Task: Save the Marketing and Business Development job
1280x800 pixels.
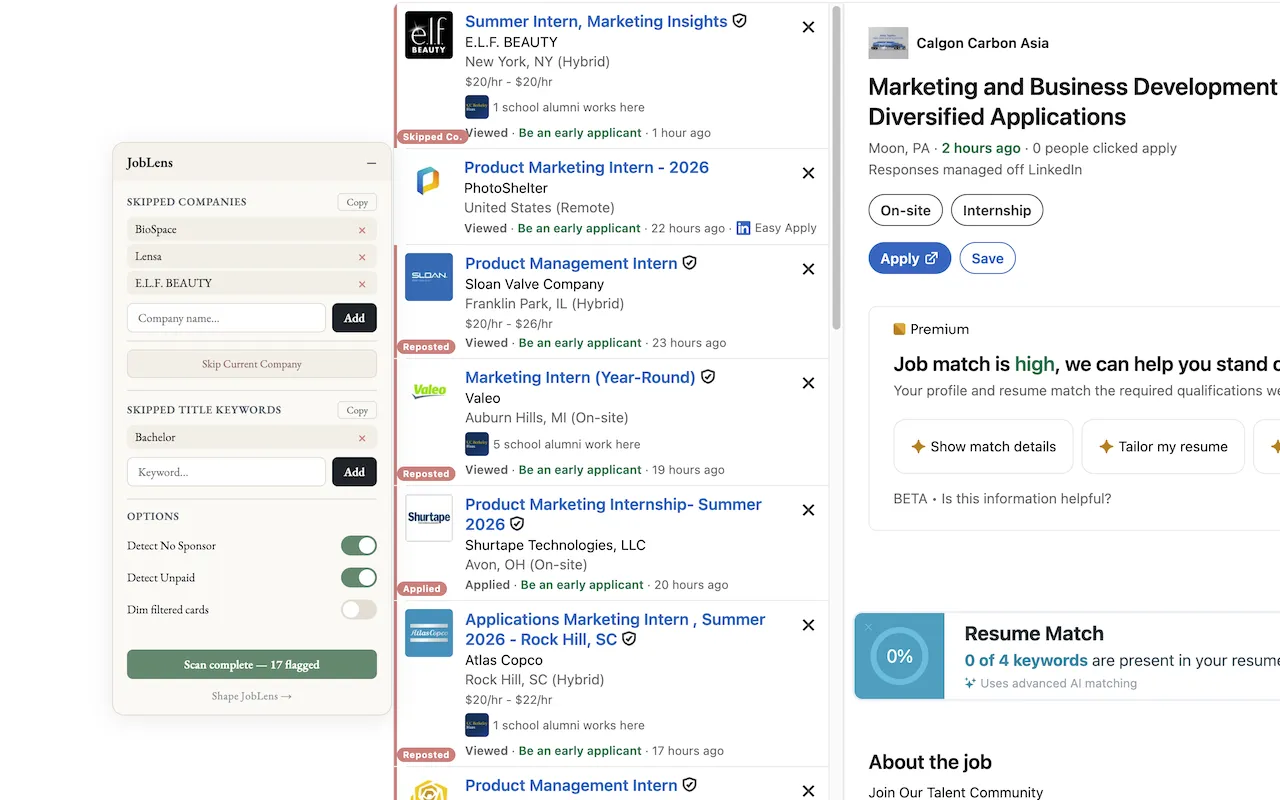Action: pyautogui.click(x=987, y=257)
